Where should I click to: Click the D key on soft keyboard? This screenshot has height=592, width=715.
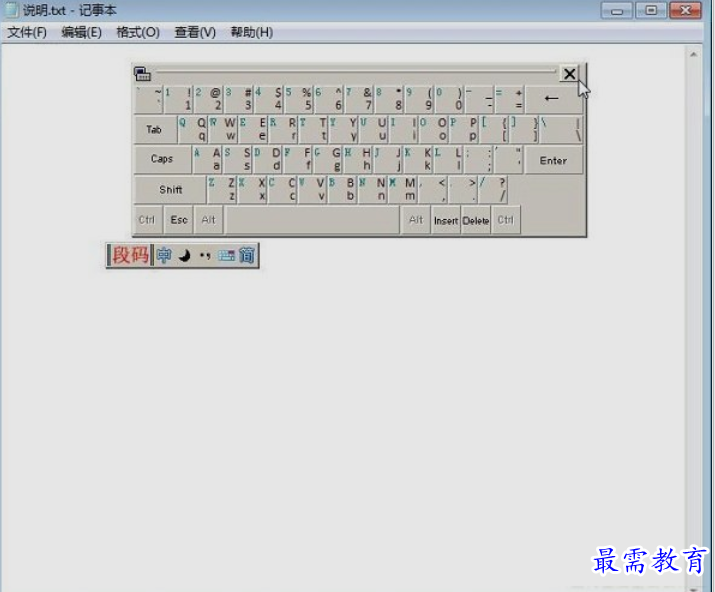point(268,159)
